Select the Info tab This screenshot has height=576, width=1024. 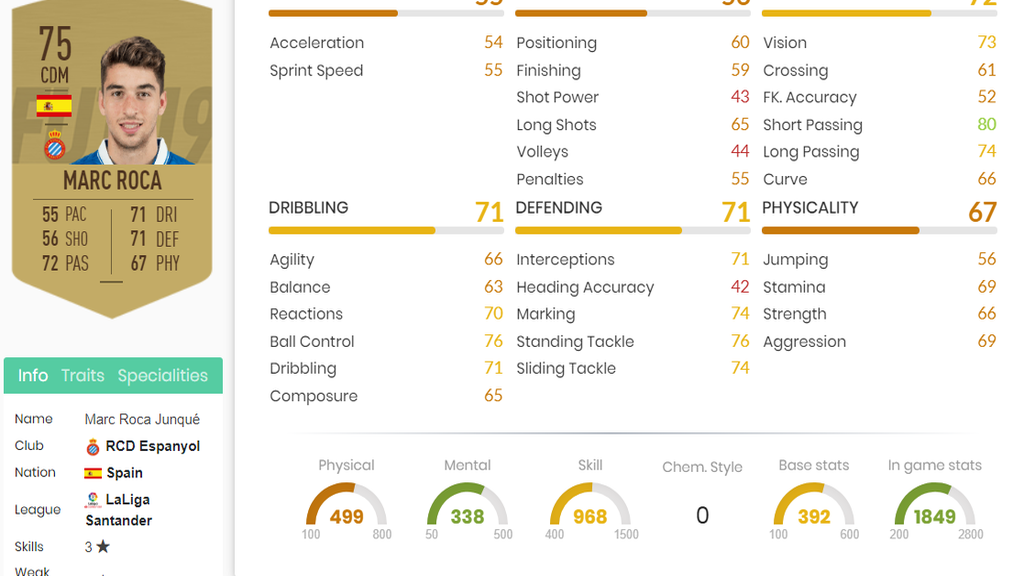(x=33, y=376)
